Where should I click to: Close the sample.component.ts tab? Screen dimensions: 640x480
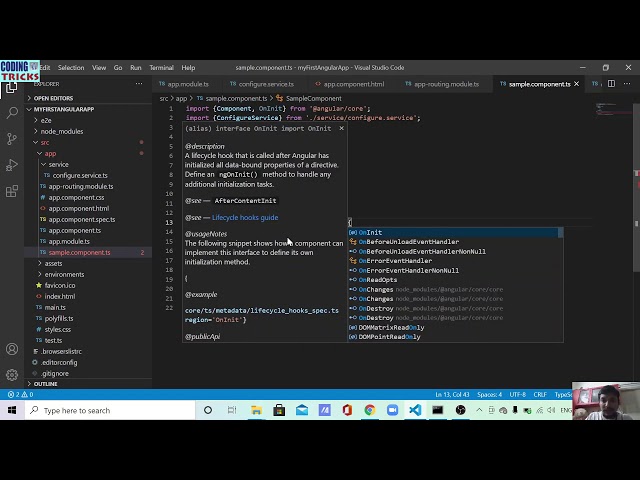pyautogui.click(x=576, y=84)
